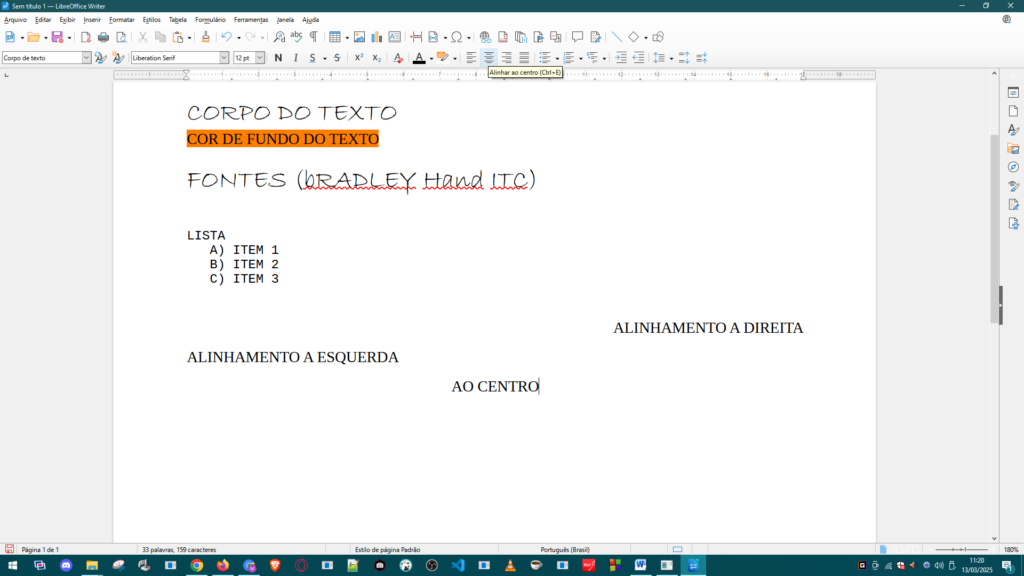Viewport: 1024px width, 576px height.
Task: Toggle formatting marks (pilcrow) icon
Action: 313,37
